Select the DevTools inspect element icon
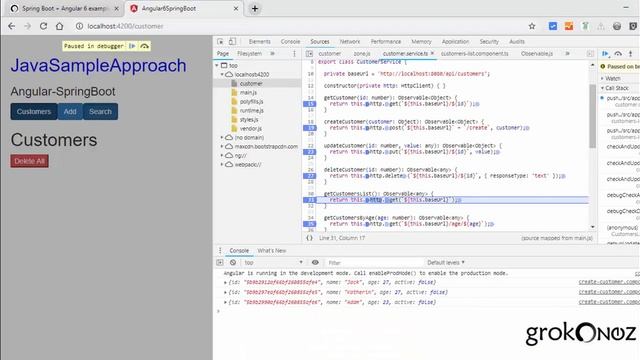This screenshot has width=640, height=360. (220, 42)
